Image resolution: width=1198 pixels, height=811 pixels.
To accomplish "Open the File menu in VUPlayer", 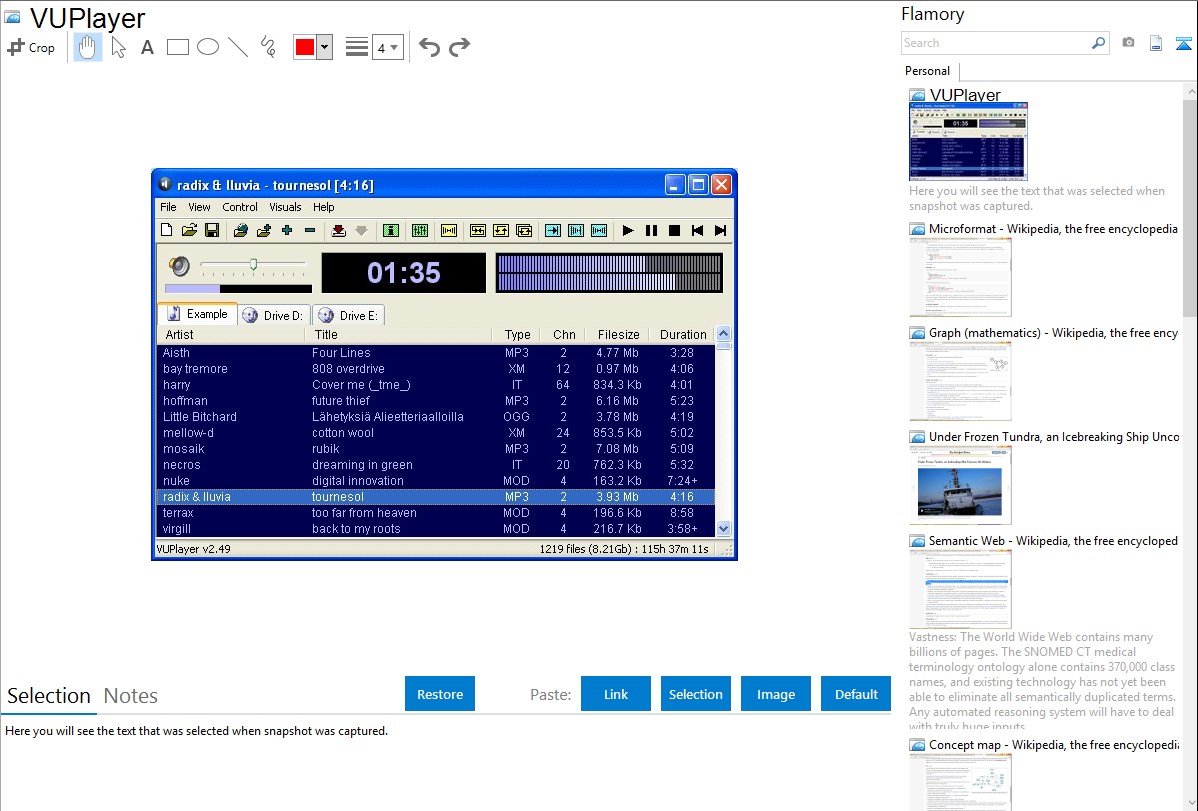I will pyautogui.click(x=168, y=207).
